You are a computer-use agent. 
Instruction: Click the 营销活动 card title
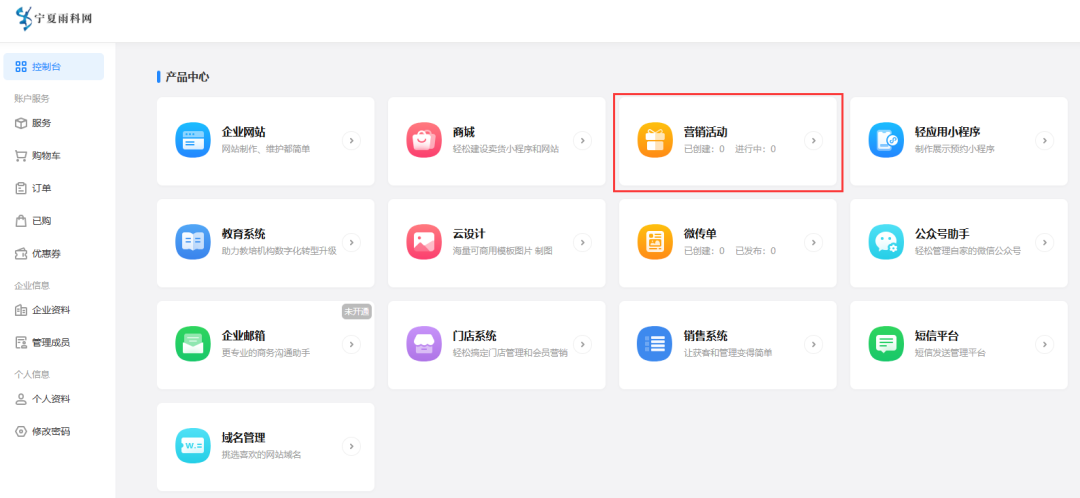coord(706,132)
